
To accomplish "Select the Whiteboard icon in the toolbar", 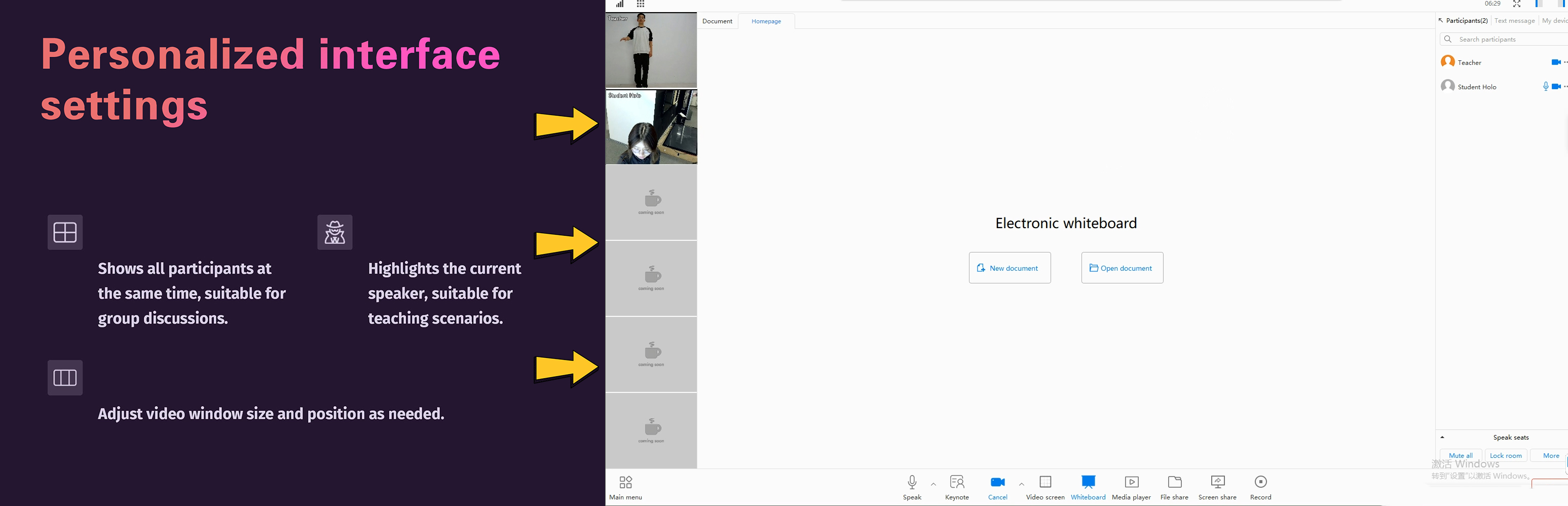I will pyautogui.click(x=1088, y=482).
